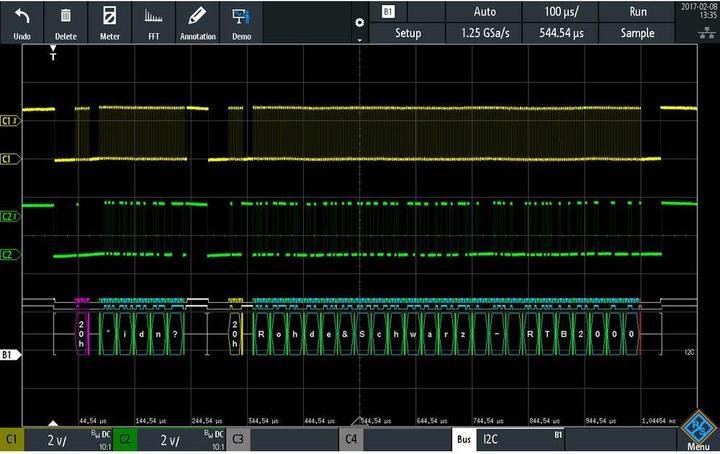Click the Delete trash icon
The width and height of the screenshot is (720, 454).
pyautogui.click(x=66, y=22)
